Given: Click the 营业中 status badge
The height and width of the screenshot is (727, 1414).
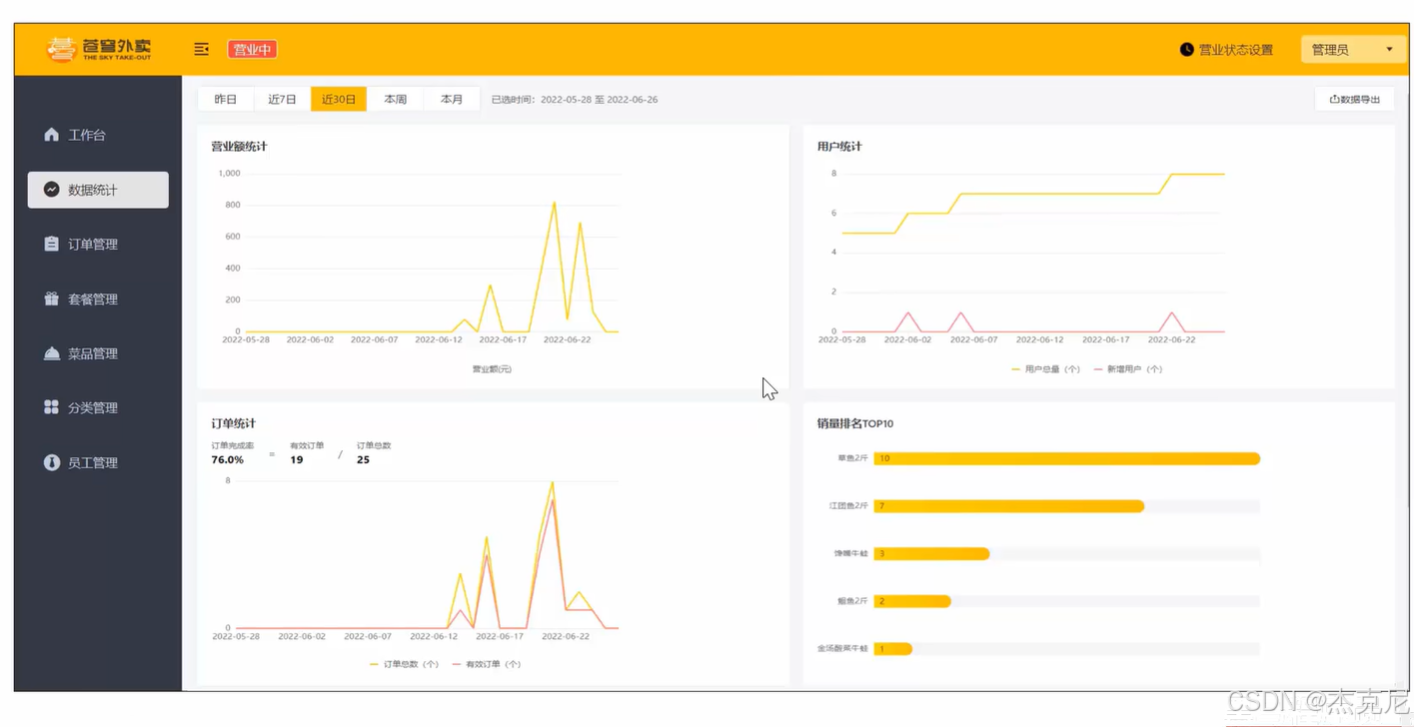Looking at the screenshot, I should [x=252, y=49].
